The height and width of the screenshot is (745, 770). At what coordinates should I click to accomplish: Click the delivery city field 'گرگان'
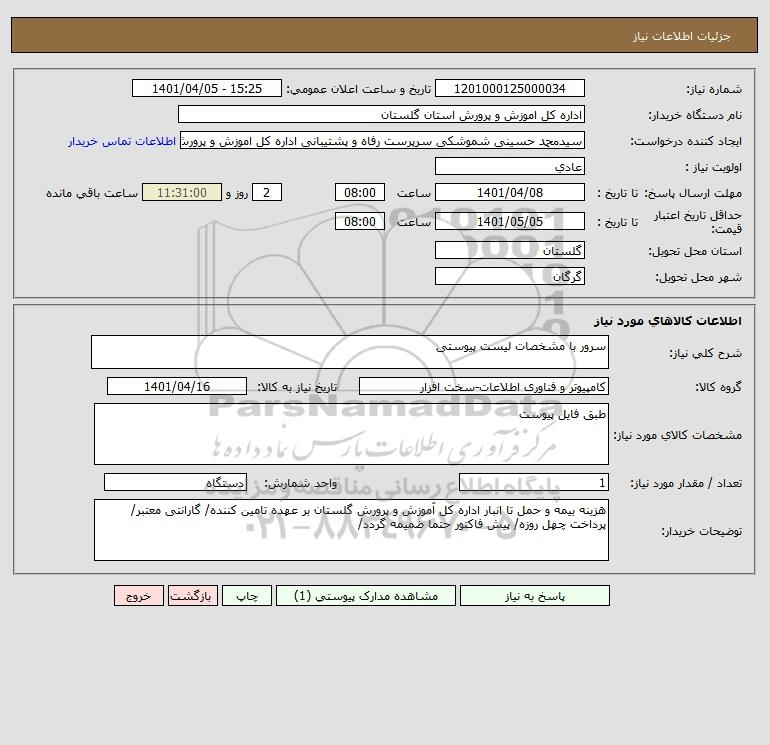tap(510, 276)
